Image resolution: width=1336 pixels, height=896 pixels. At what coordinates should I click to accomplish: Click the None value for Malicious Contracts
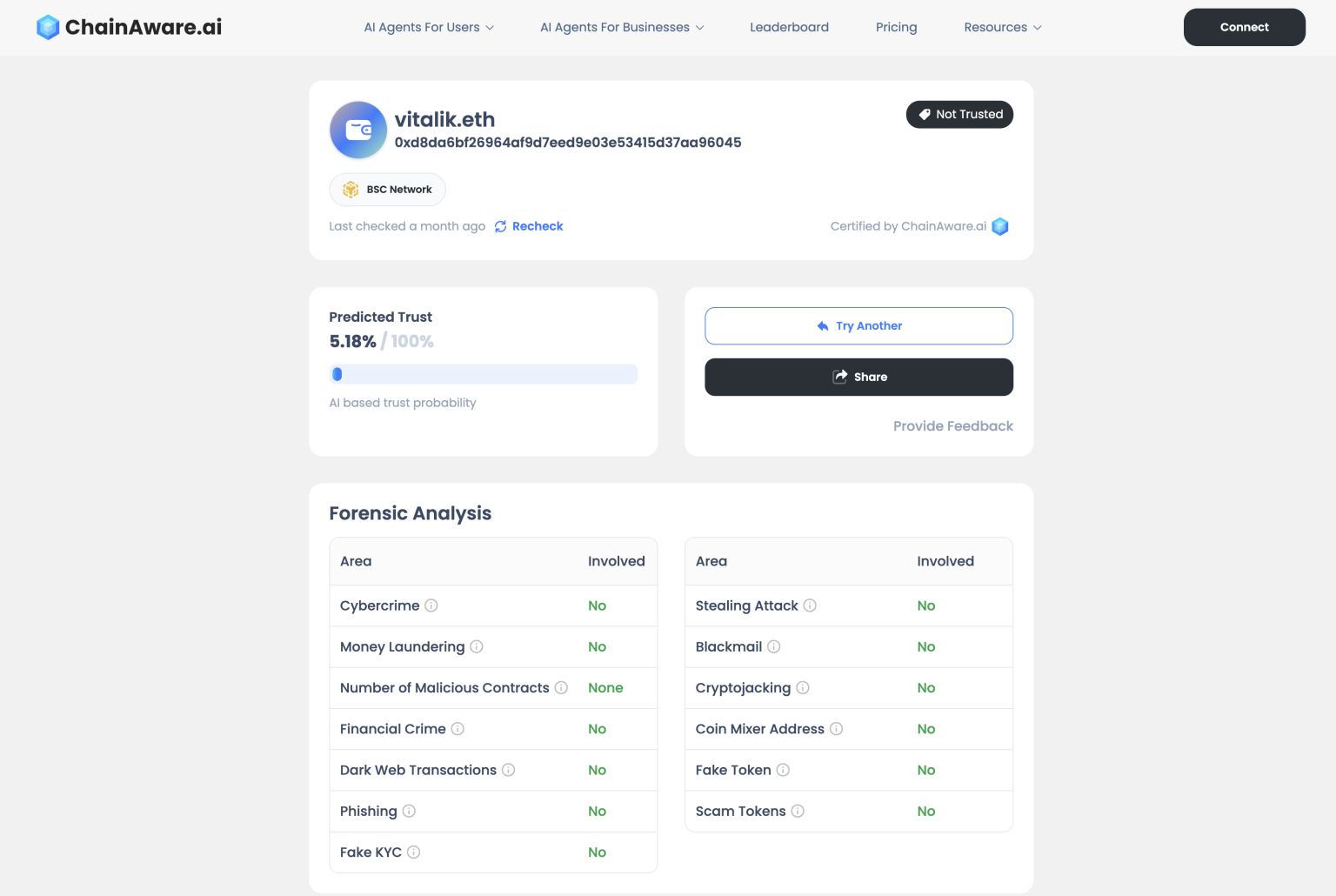point(605,688)
